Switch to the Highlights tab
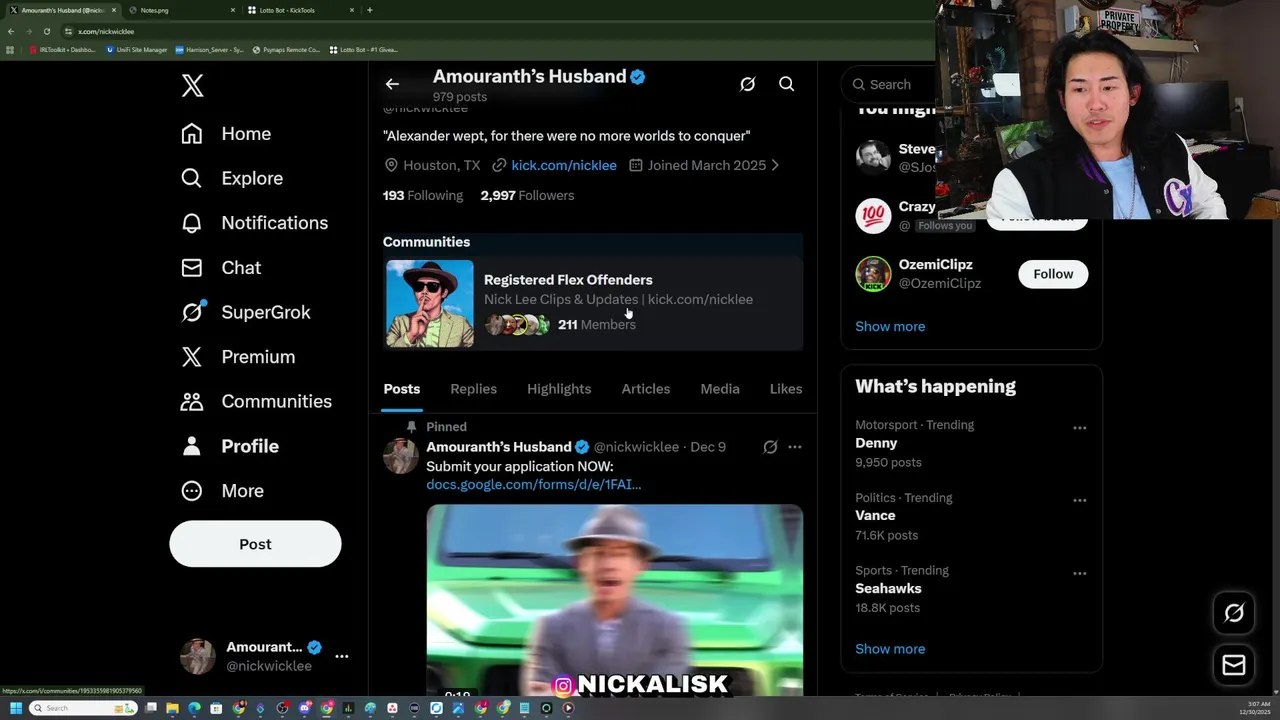This screenshot has height=720, width=1280. pyautogui.click(x=559, y=389)
